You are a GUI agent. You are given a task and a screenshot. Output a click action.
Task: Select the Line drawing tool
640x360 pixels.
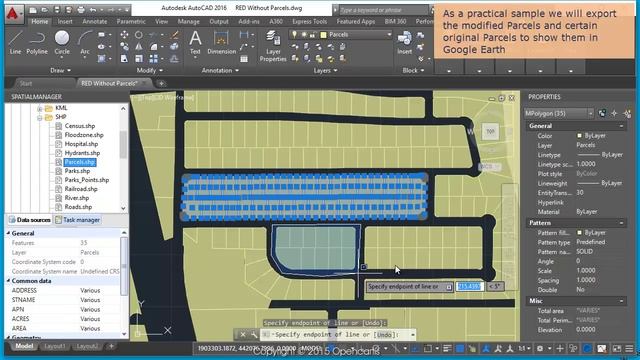(15, 42)
